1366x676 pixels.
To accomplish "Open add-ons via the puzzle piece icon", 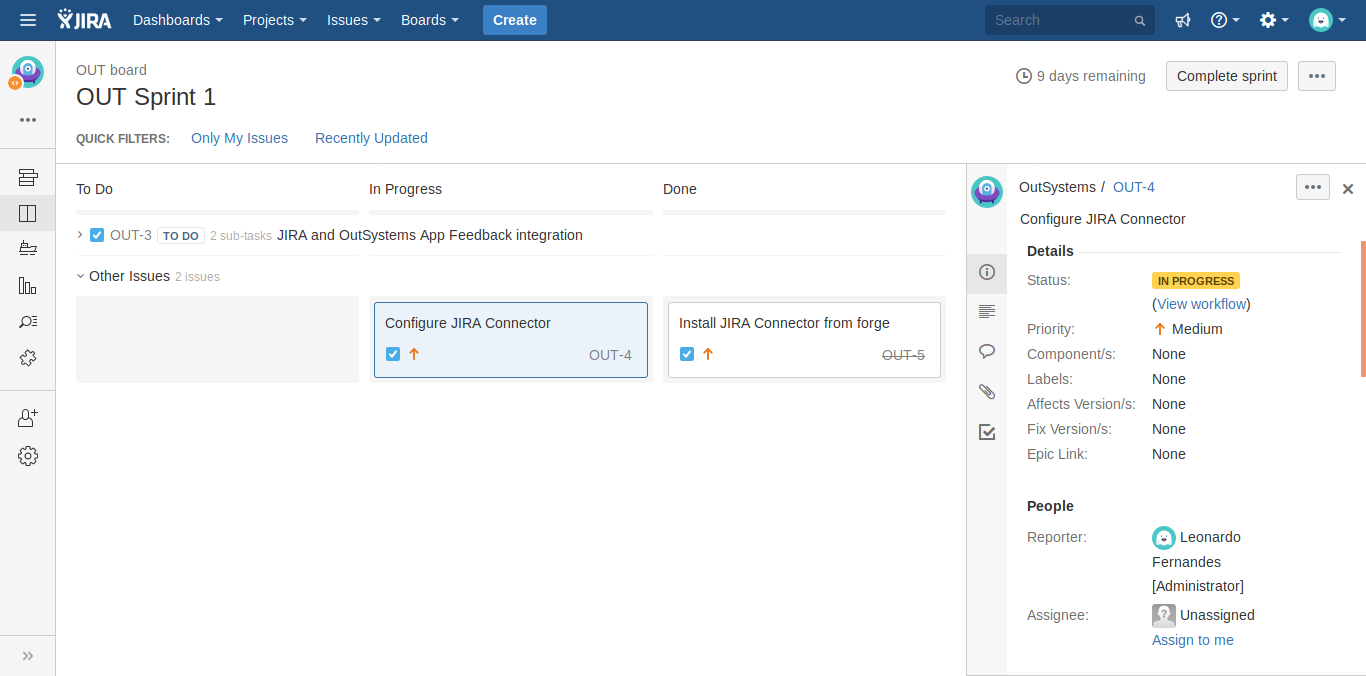I will 27,357.
